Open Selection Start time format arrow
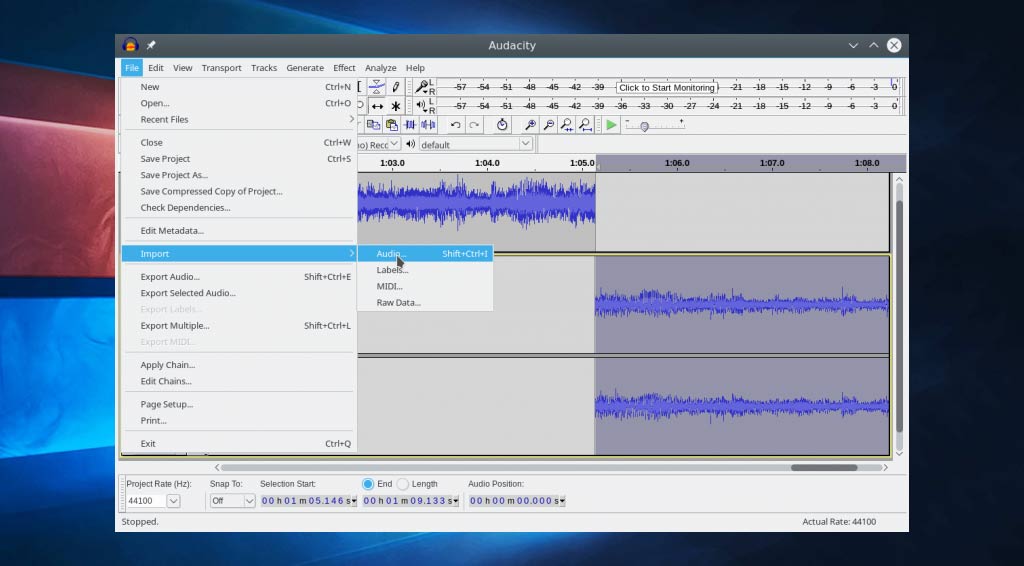Screen dimensions: 1024x566 coord(353,501)
